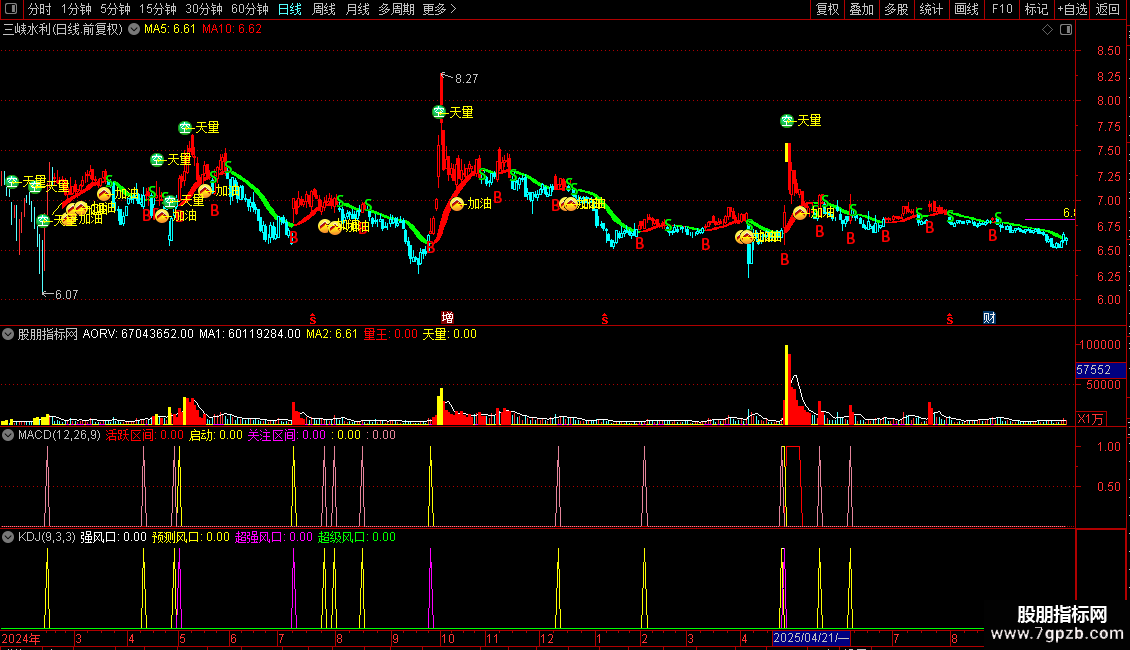The width and height of the screenshot is (1130, 650).
Task: Click the 复权 adjustment button
Action: point(827,9)
